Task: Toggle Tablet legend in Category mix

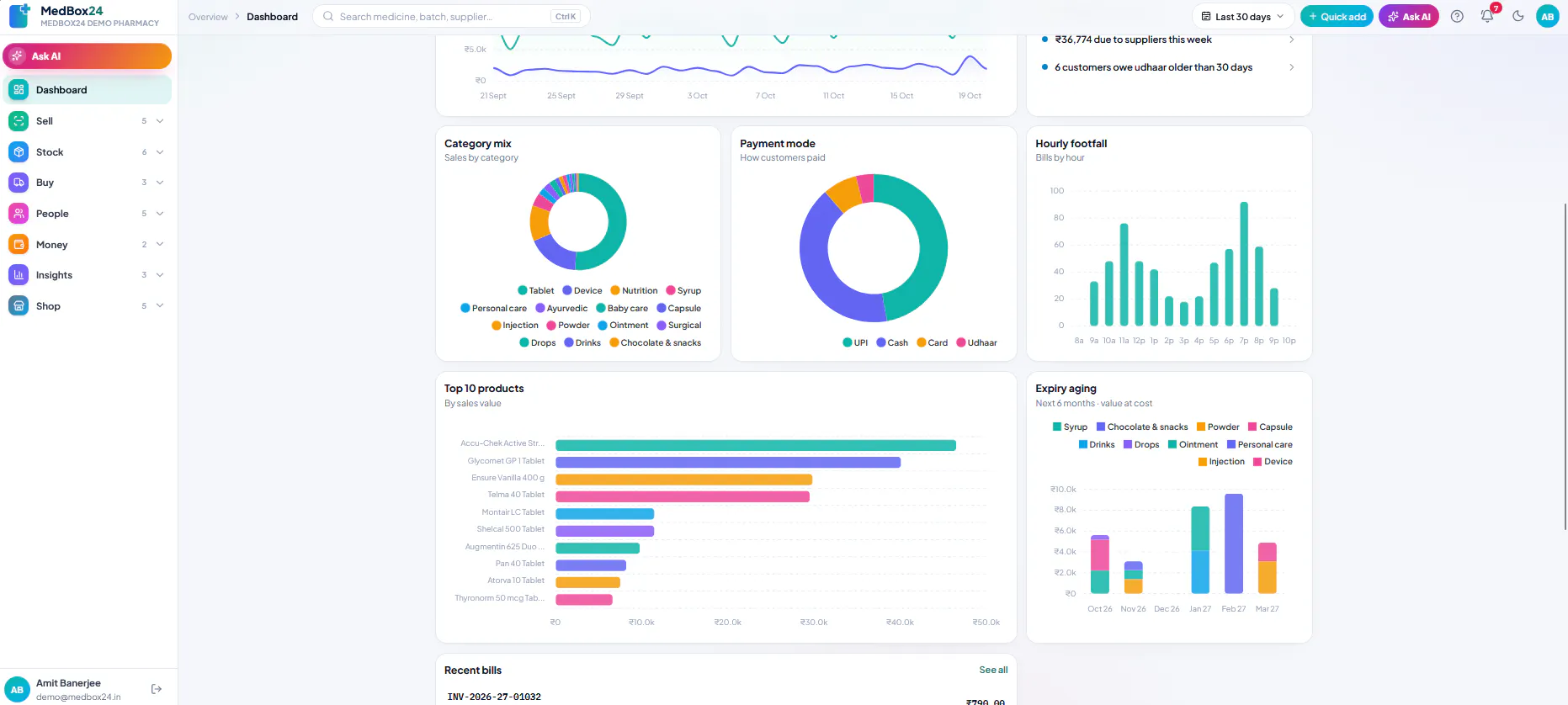Action: pos(536,291)
